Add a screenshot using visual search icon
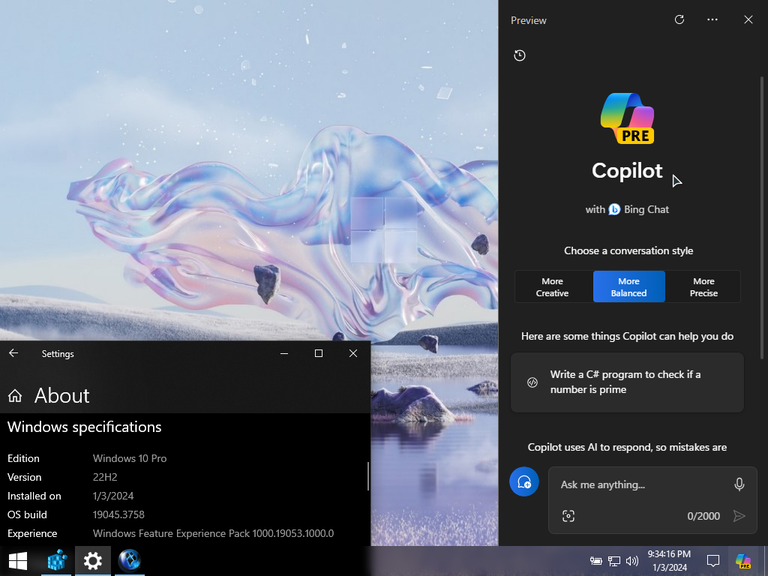Screen dimensions: 768x576 pos(568,516)
